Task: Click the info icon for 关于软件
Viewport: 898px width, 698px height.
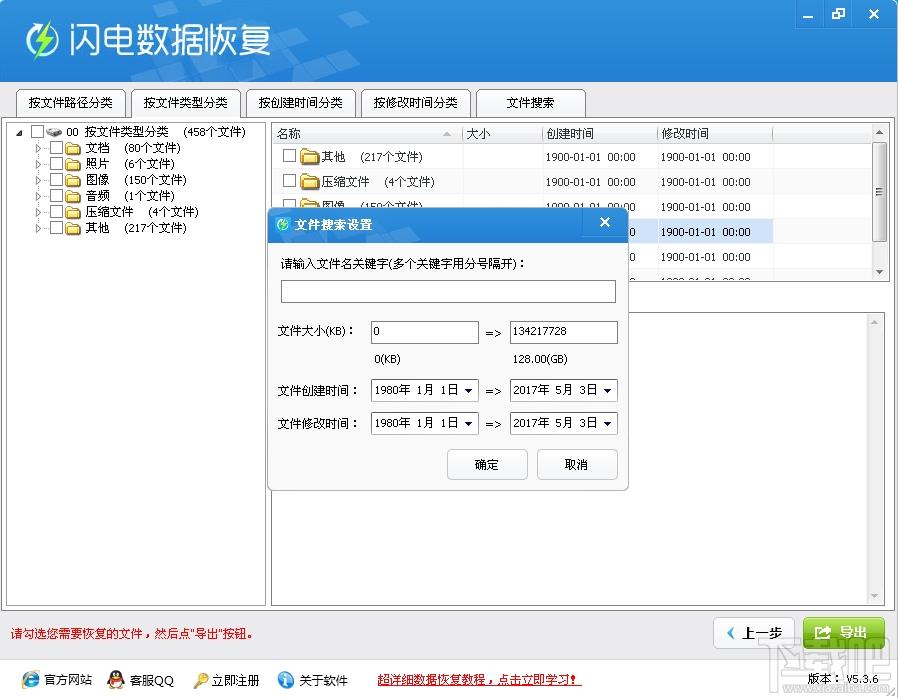Action: click(286, 680)
